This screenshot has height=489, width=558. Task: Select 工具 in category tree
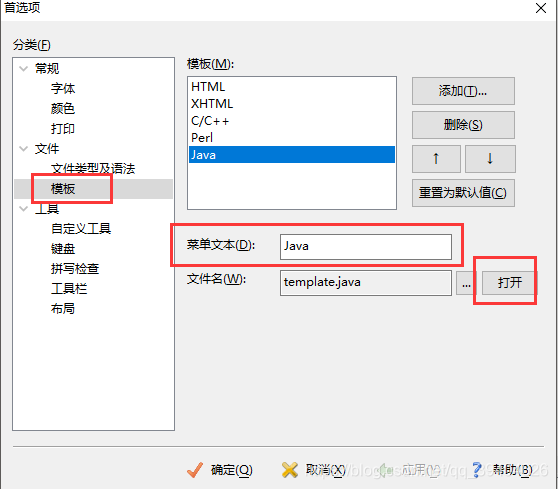(x=47, y=209)
